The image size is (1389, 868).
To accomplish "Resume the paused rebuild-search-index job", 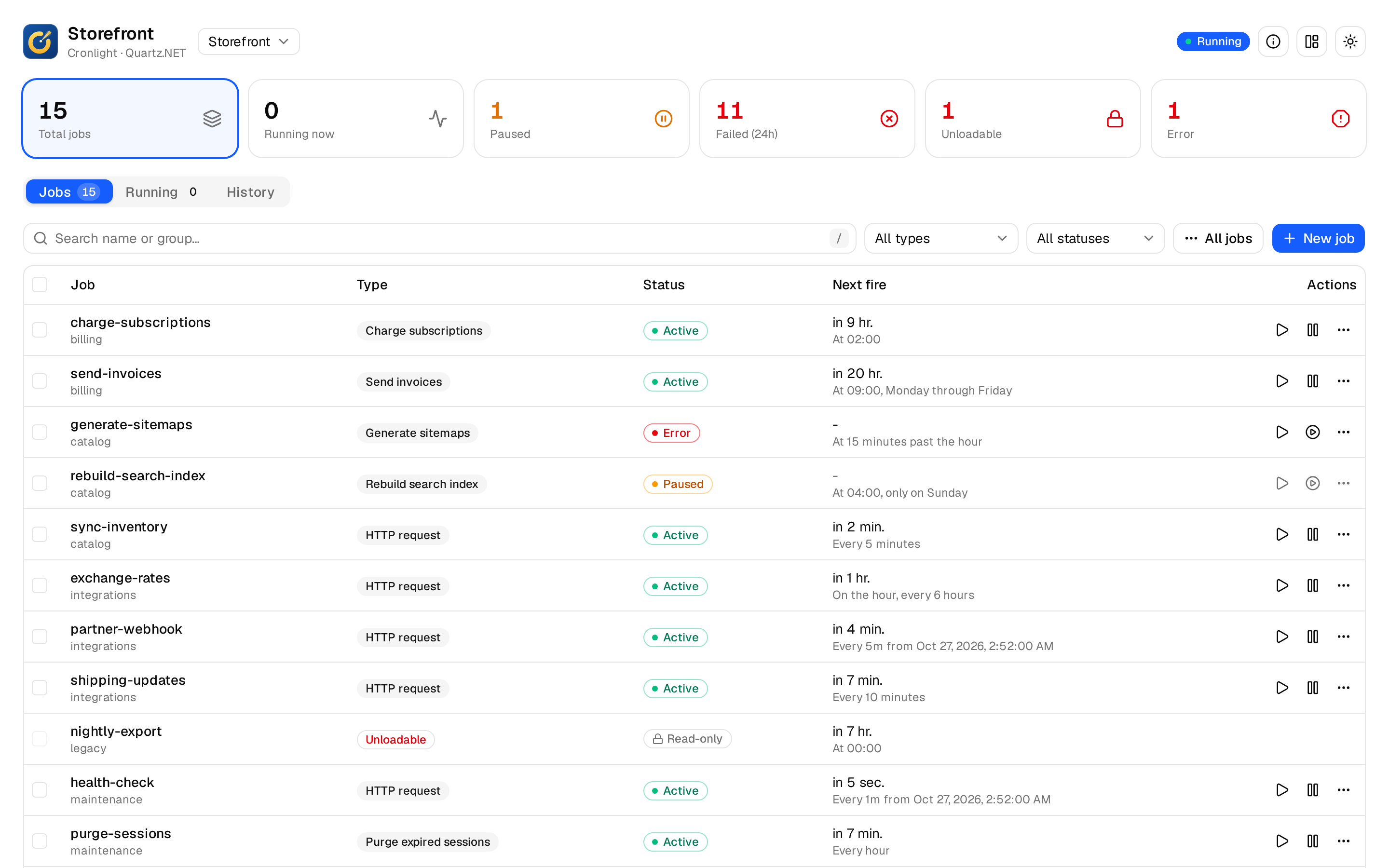I will click(x=1312, y=483).
